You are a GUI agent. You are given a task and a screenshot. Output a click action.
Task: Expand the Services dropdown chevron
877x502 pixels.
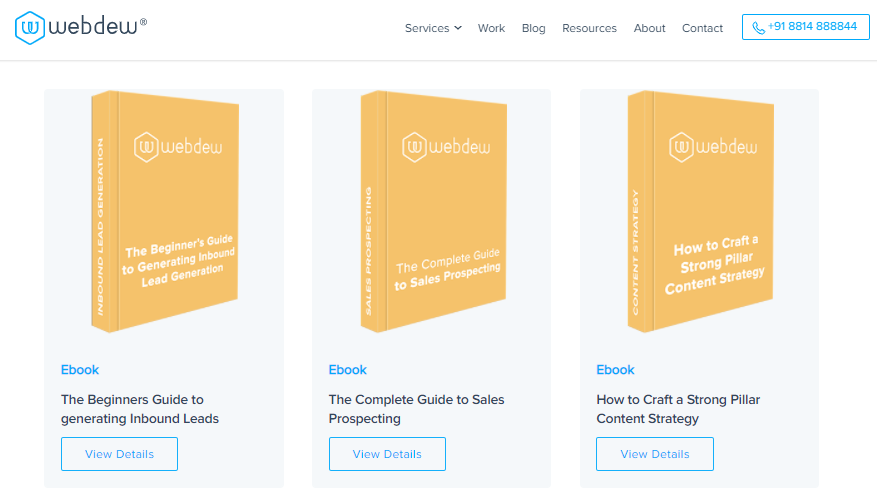pyautogui.click(x=458, y=28)
